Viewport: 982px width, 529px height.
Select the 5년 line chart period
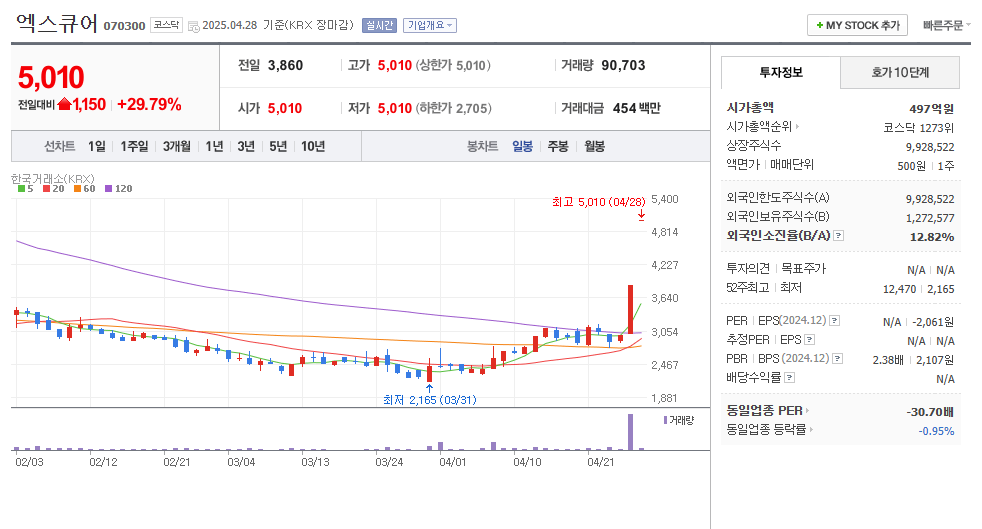coord(278,146)
